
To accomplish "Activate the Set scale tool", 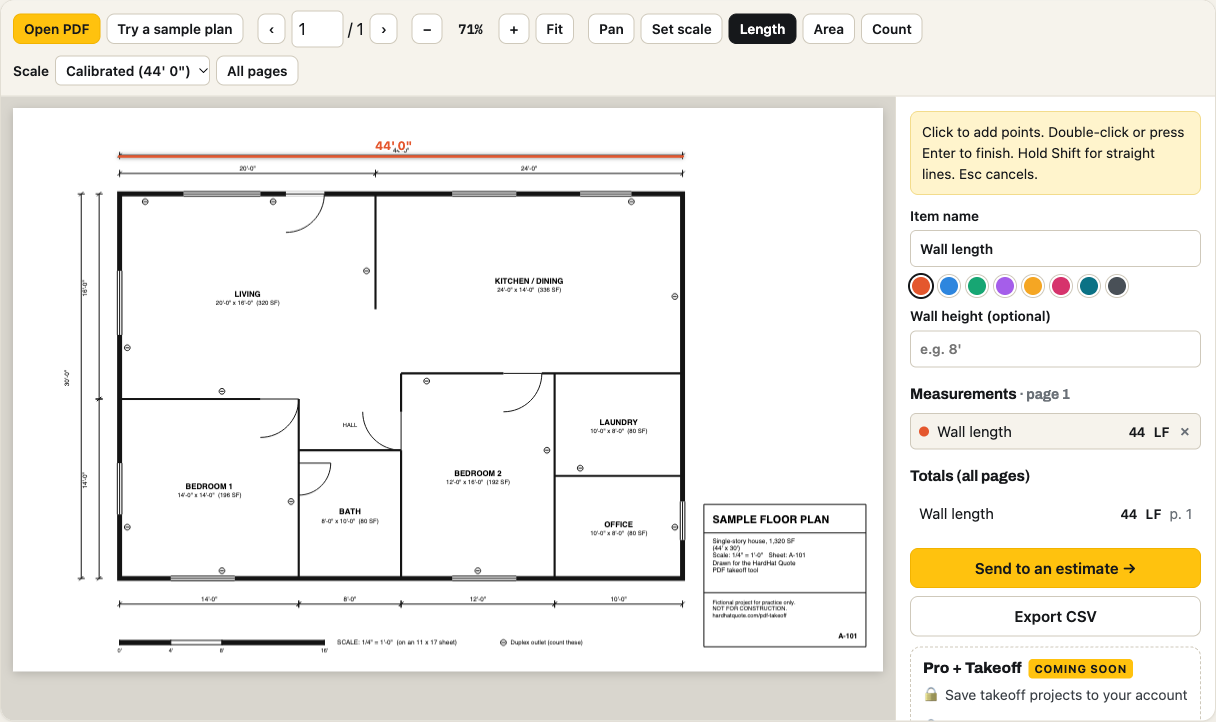I will pos(682,29).
